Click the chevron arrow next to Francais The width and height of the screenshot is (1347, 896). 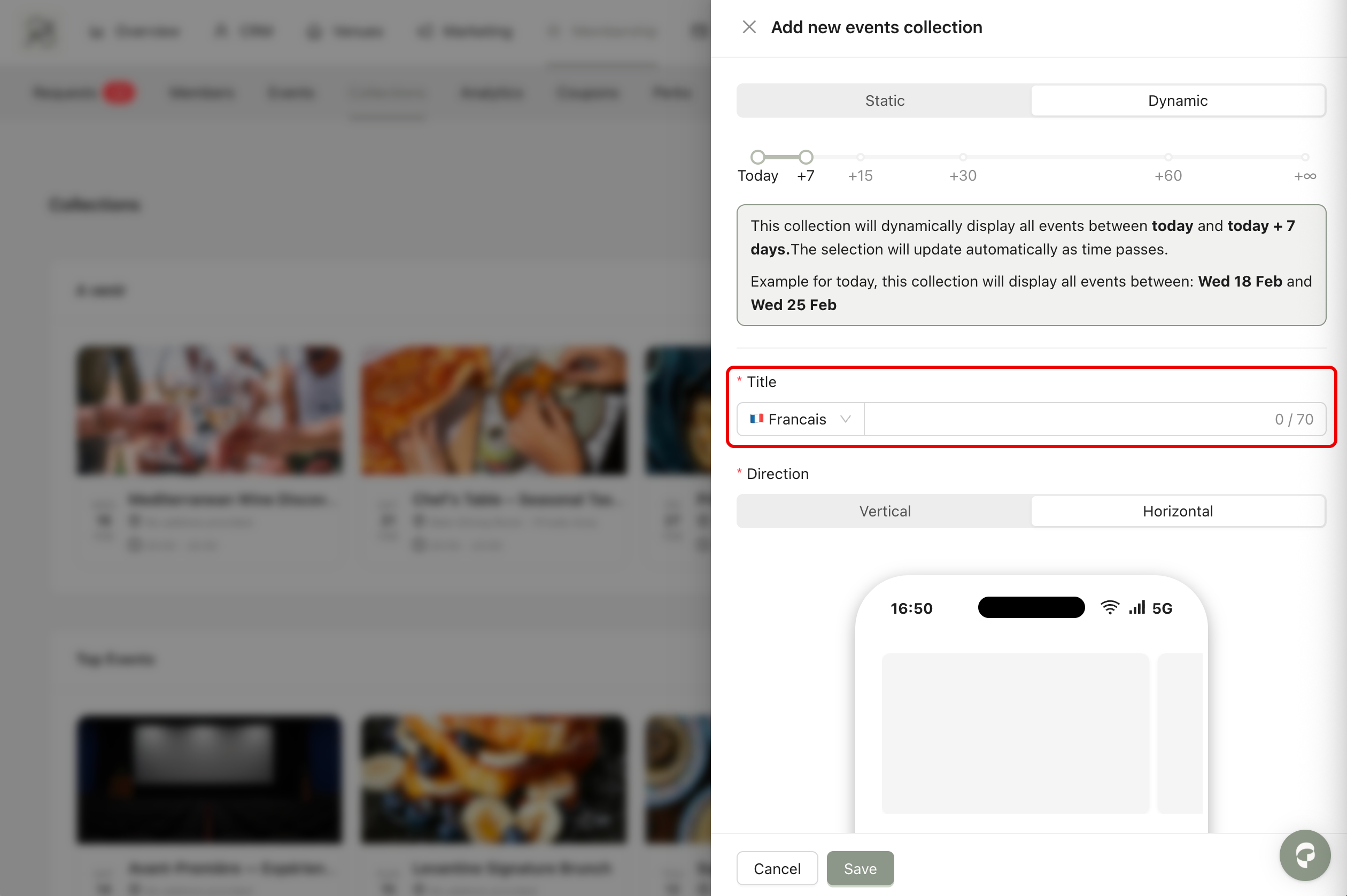coord(846,419)
